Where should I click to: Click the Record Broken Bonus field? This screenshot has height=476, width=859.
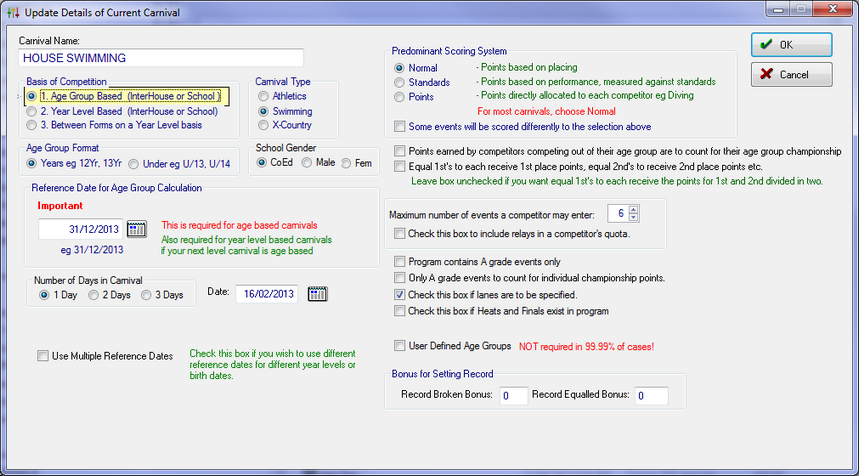tap(513, 395)
